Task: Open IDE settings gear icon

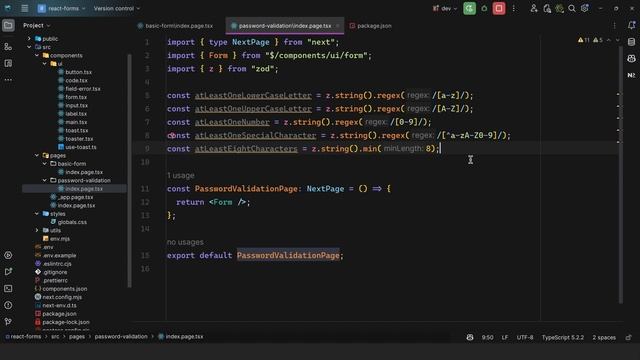Action: pos(585,8)
